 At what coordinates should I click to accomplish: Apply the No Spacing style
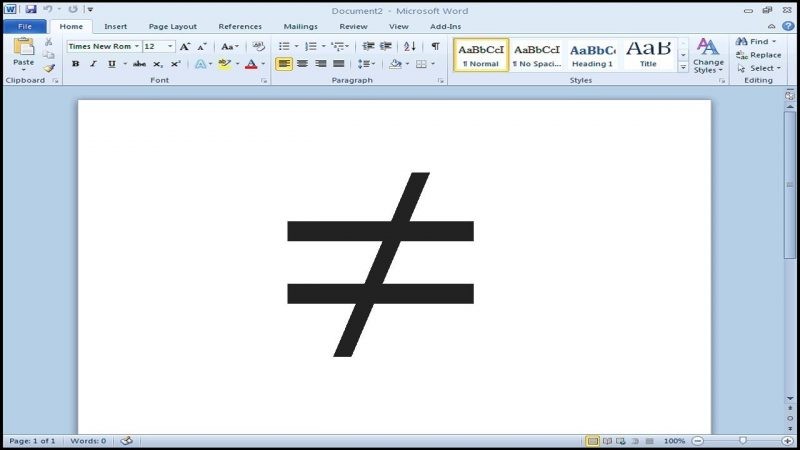click(537, 55)
